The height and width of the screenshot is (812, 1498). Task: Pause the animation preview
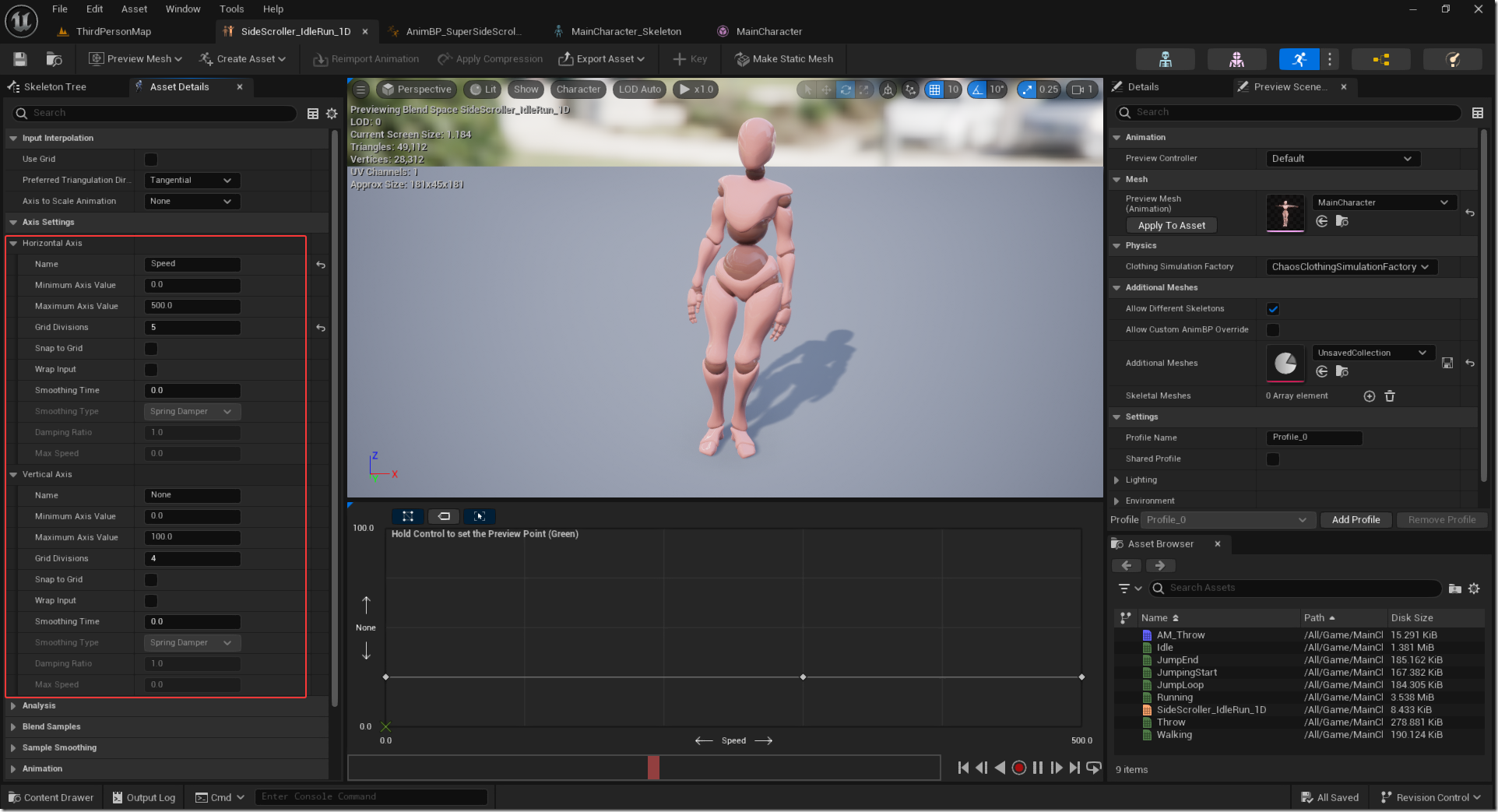click(1038, 768)
